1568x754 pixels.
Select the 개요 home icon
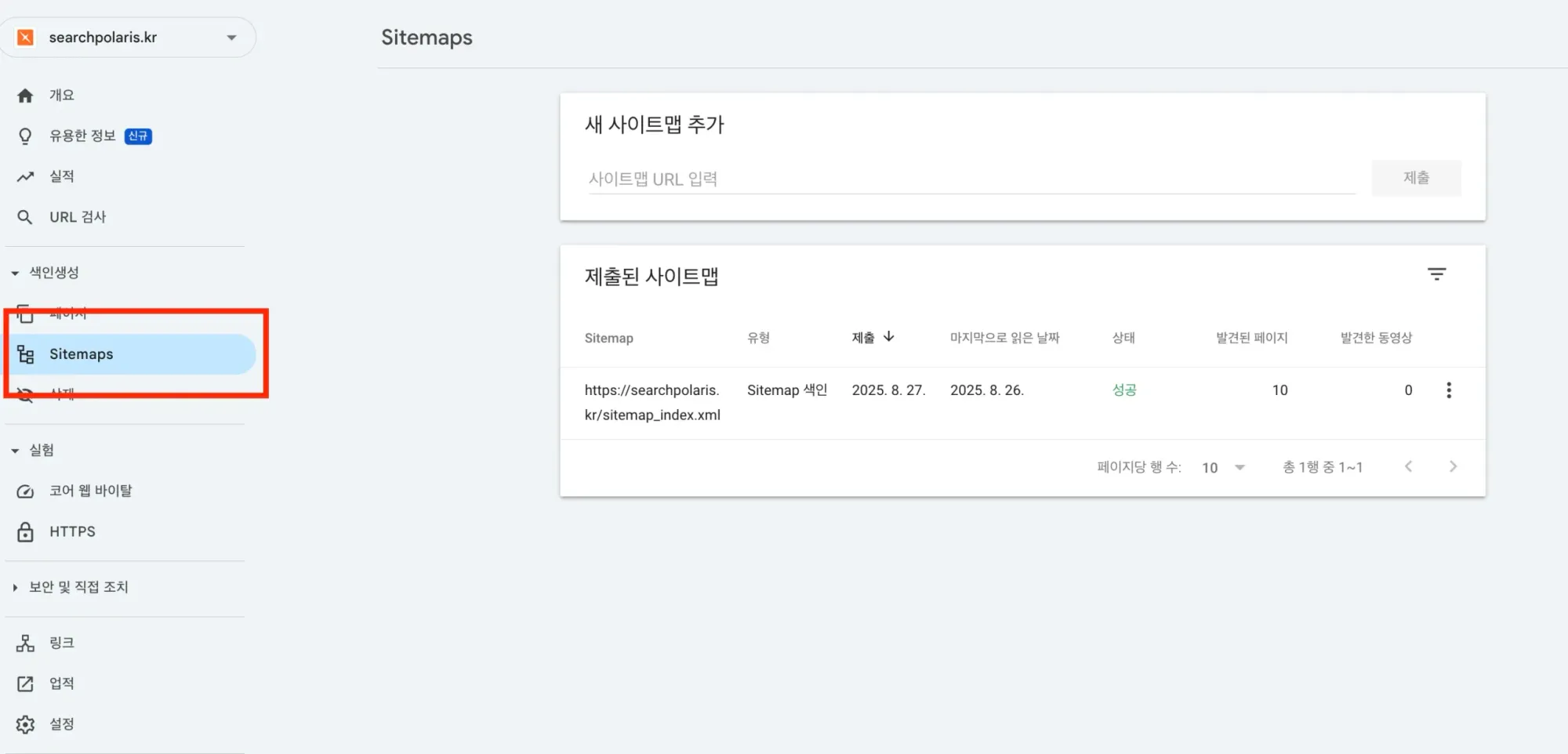[26, 95]
